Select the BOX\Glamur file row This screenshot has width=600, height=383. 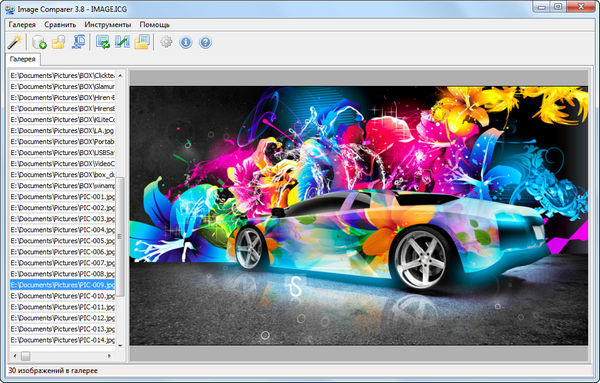tap(62, 86)
